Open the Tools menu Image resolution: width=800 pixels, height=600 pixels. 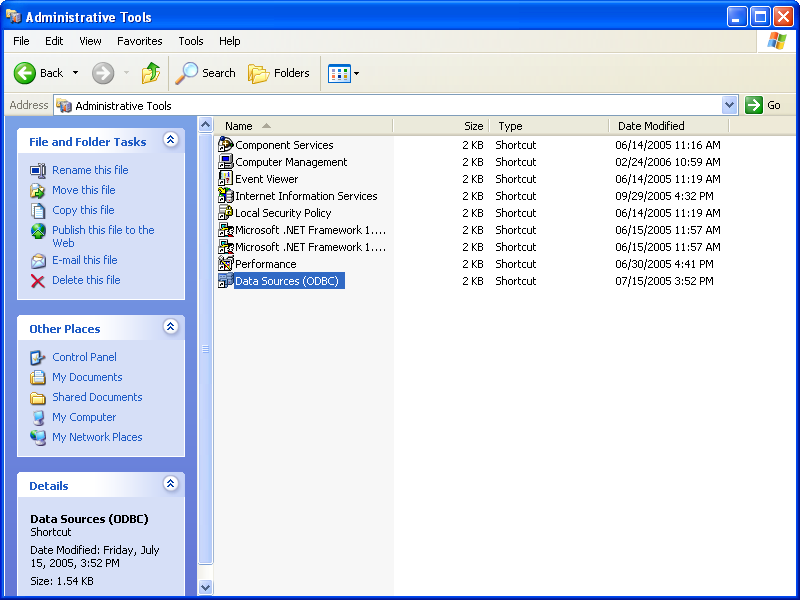coord(191,41)
